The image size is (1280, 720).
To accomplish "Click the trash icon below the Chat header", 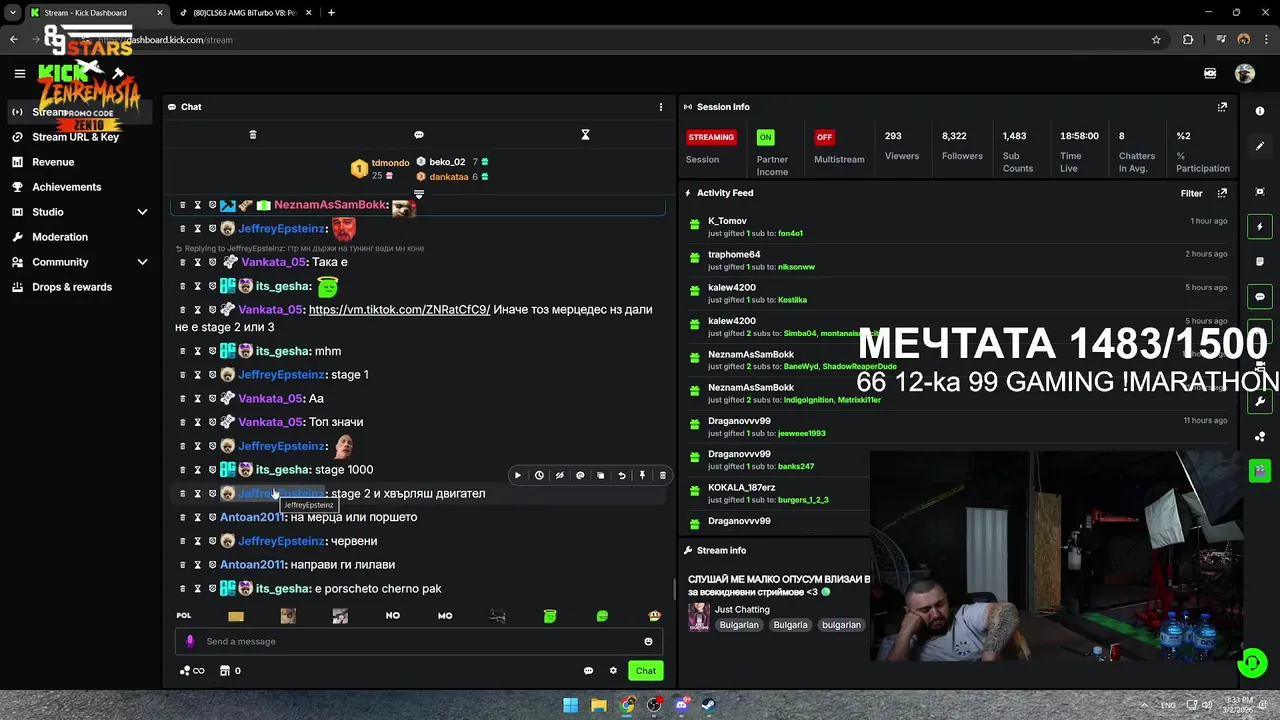I will pyautogui.click(x=253, y=134).
